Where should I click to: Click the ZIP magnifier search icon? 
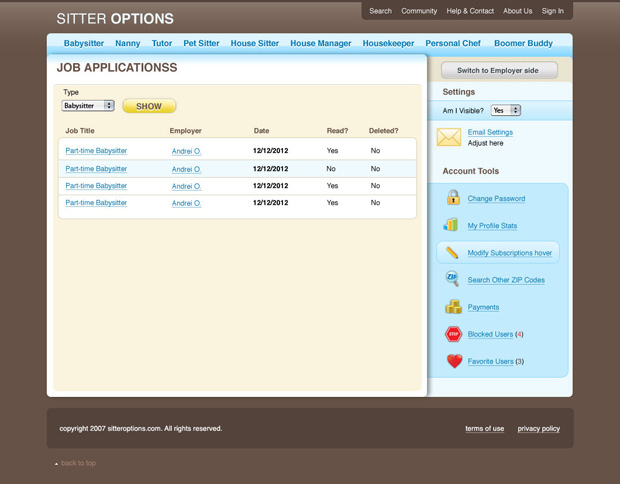point(452,280)
